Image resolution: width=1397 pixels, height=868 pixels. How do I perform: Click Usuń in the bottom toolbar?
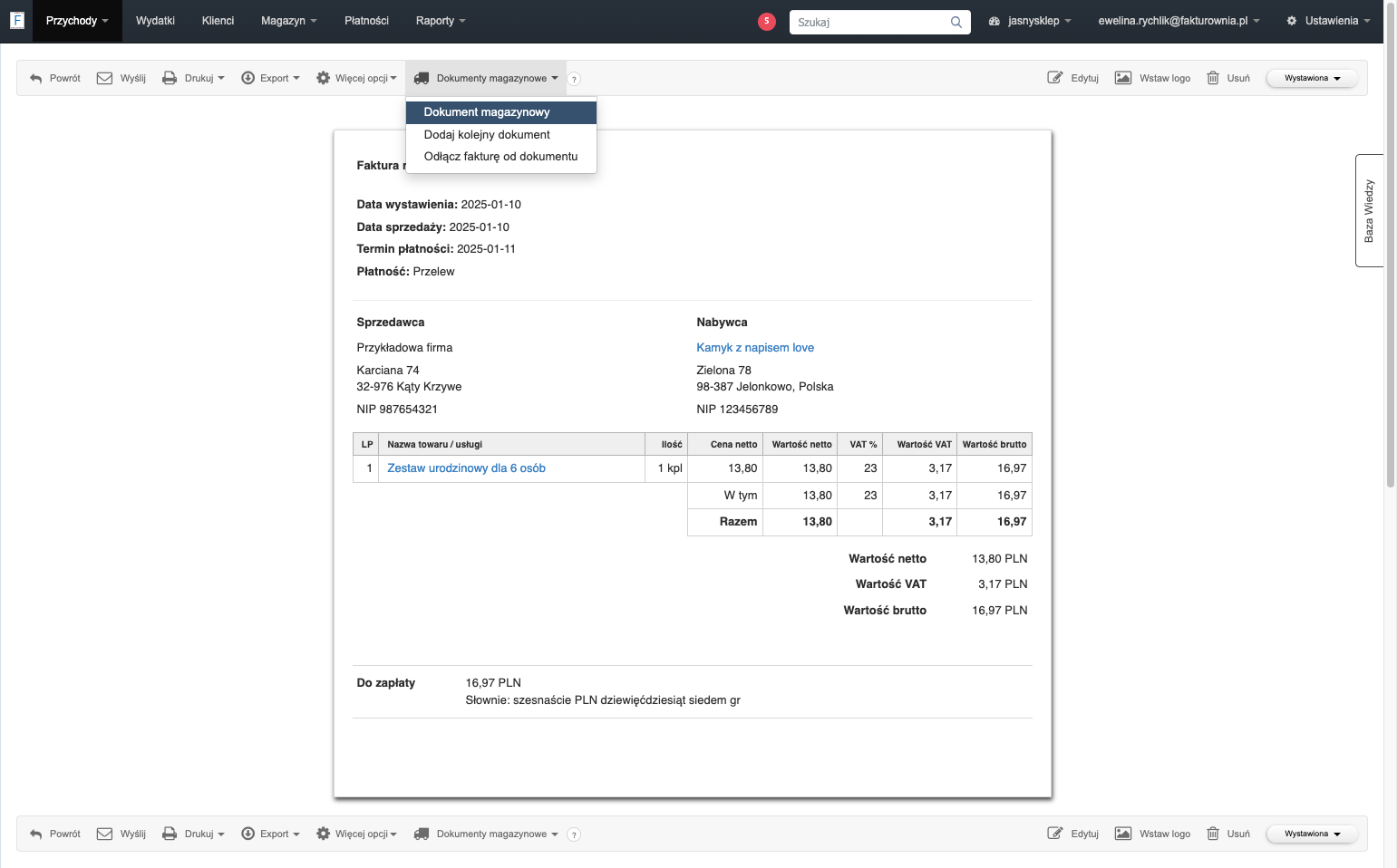1228,834
